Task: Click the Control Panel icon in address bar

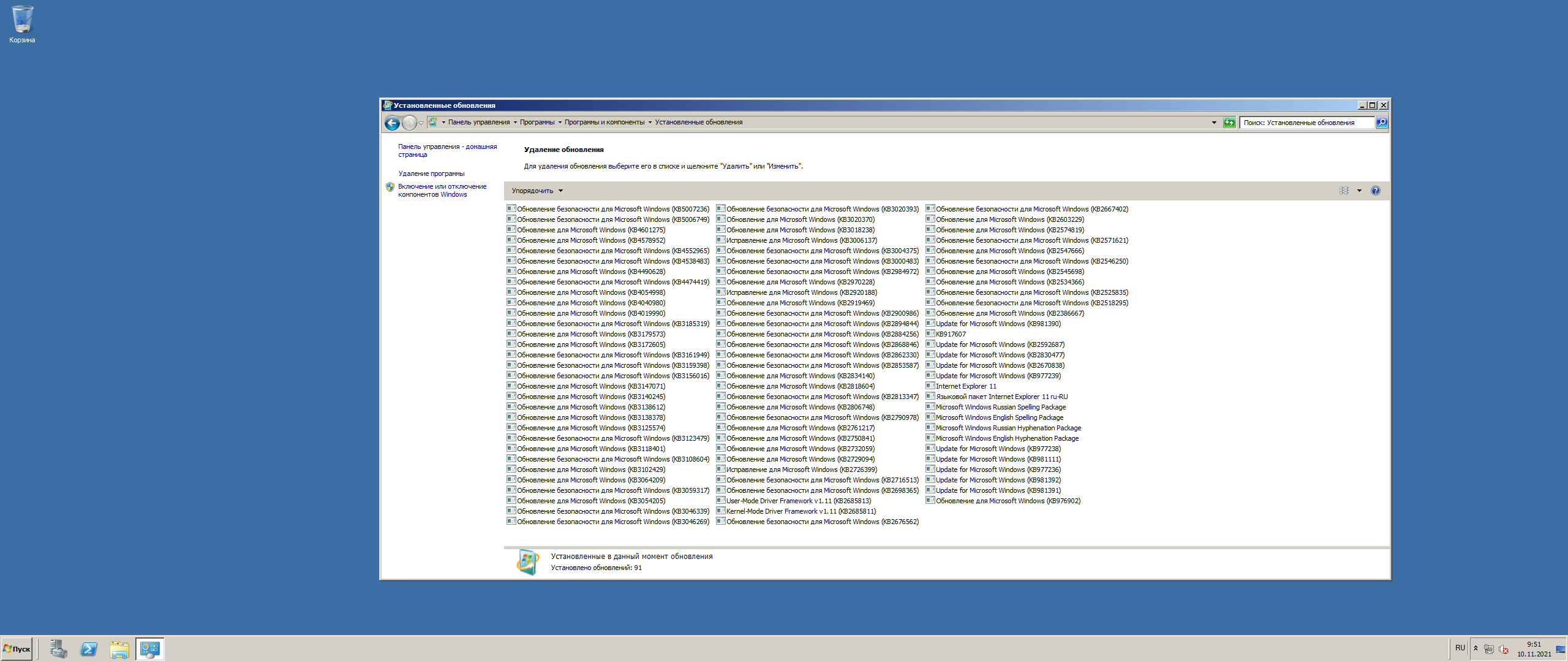Action: (433, 122)
